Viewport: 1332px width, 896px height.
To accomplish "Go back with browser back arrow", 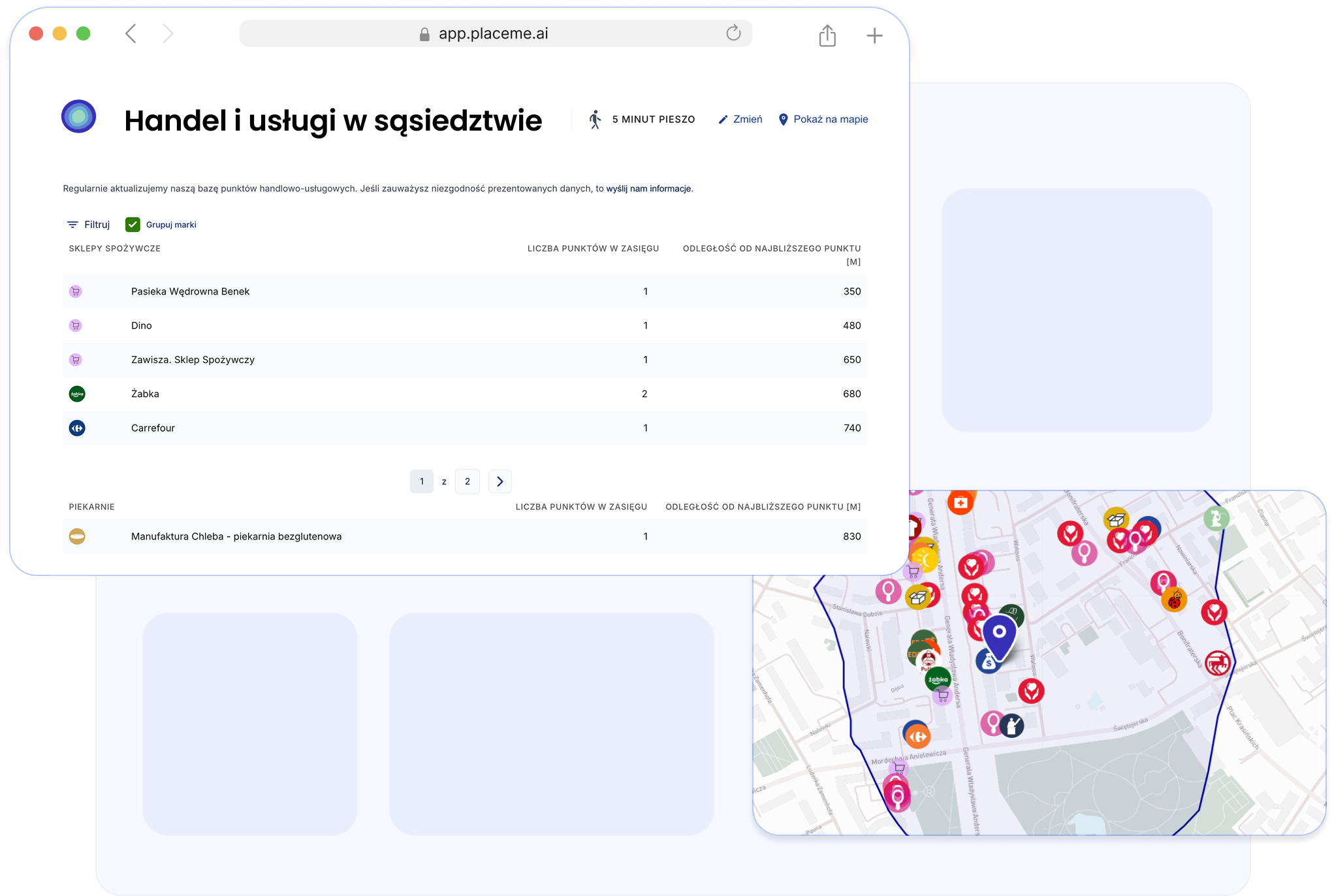I will (x=131, y=33).
